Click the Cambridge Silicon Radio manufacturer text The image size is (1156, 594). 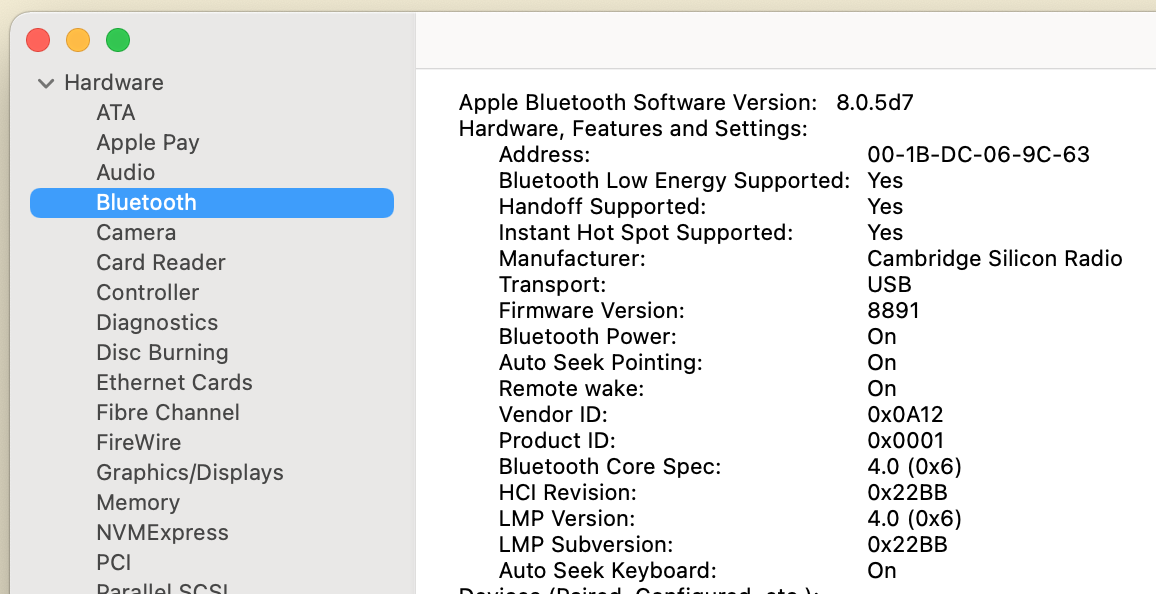[x=994, y=259]
